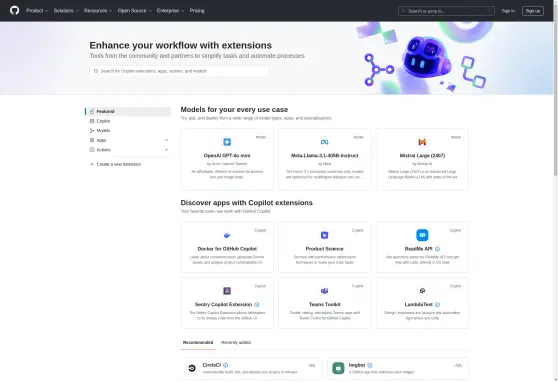558x382 pixels.
Task: Focus the header Search or jump to field
Action: click(446, 11)
